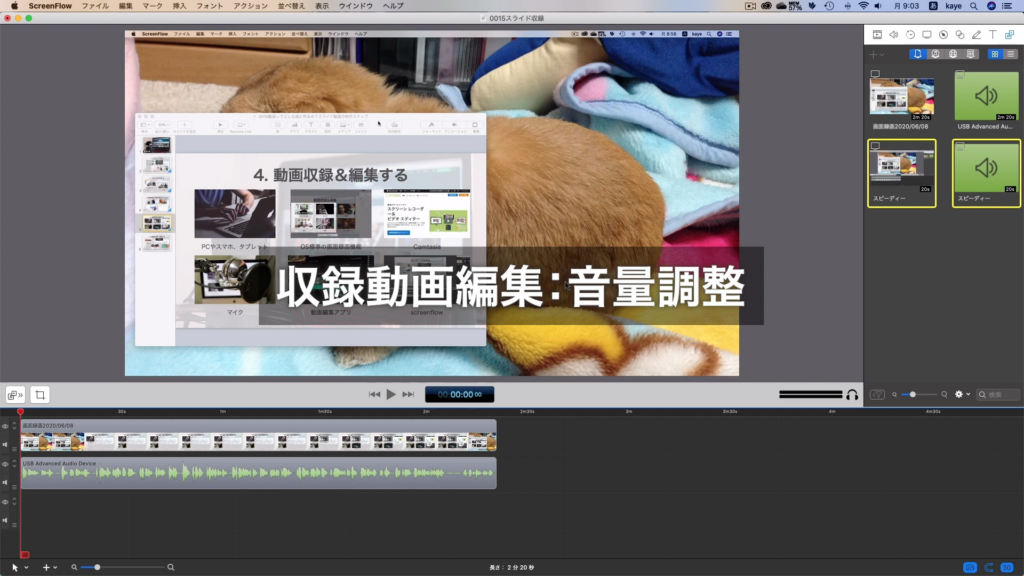Open the Annotations pencil inspector tab

click(x=976, y=35)
